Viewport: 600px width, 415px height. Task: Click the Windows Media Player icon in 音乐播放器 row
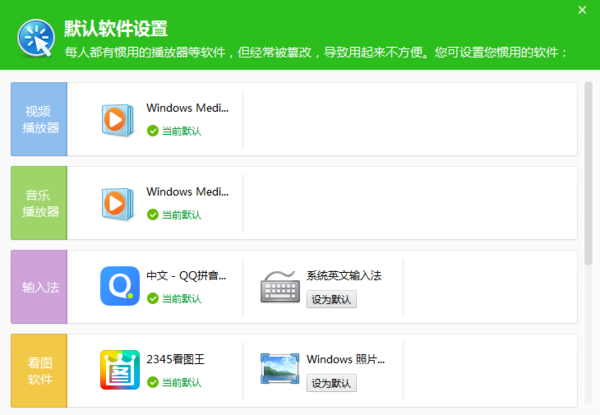[120, 203]
